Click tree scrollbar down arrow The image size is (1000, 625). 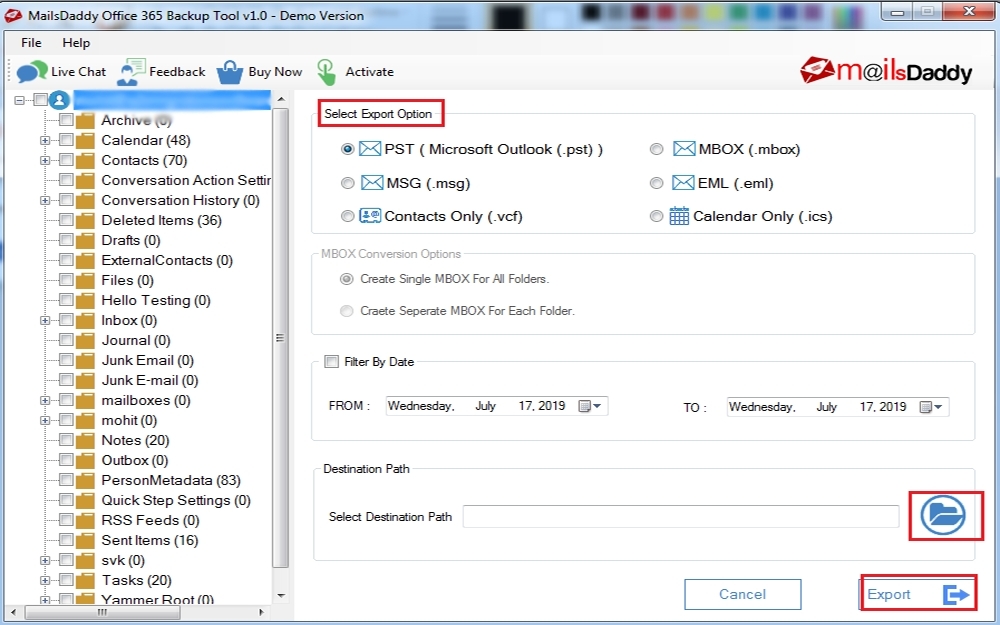pos(281,596)
